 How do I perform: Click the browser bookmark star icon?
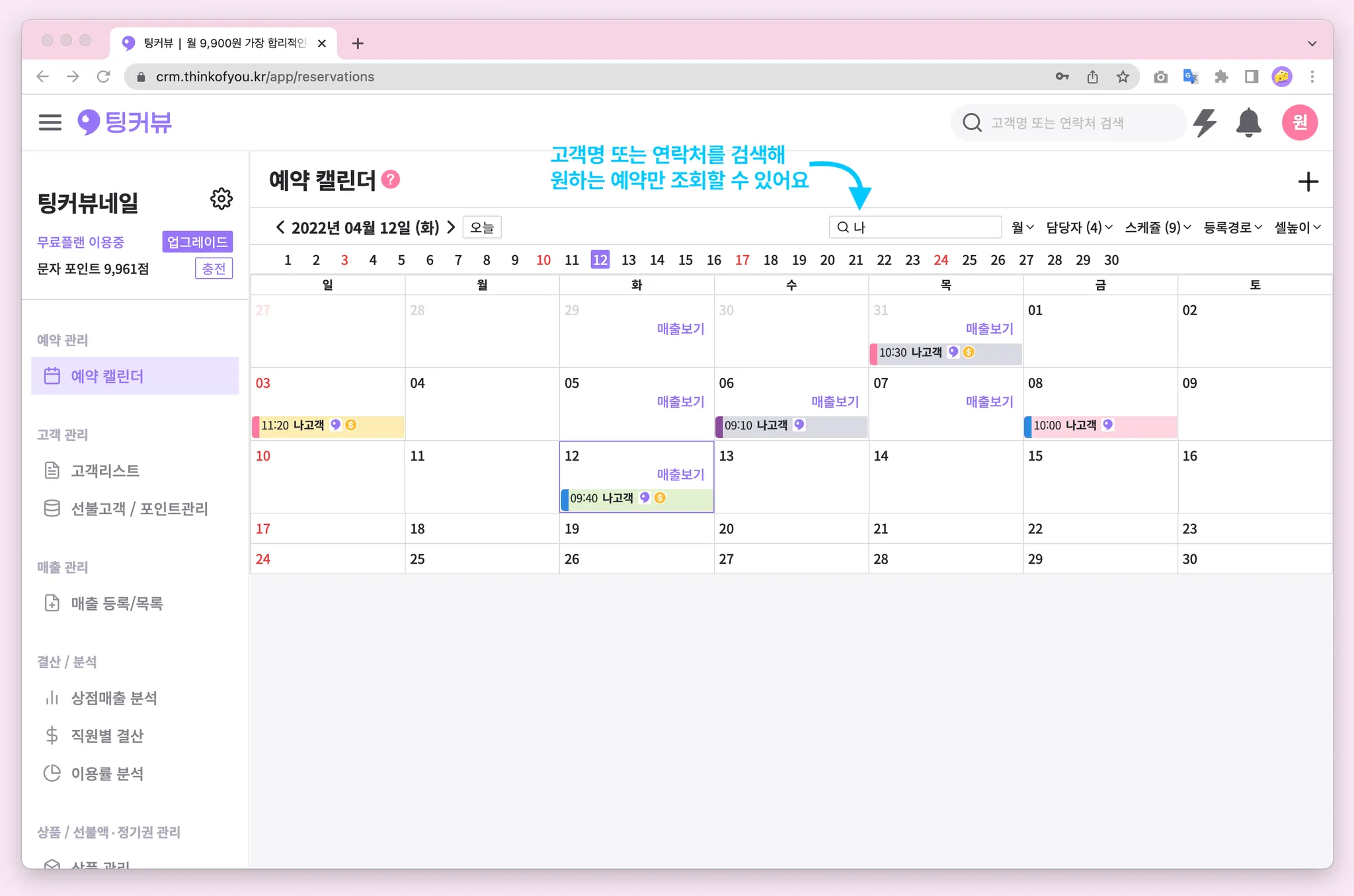[x=1123, y=77]
